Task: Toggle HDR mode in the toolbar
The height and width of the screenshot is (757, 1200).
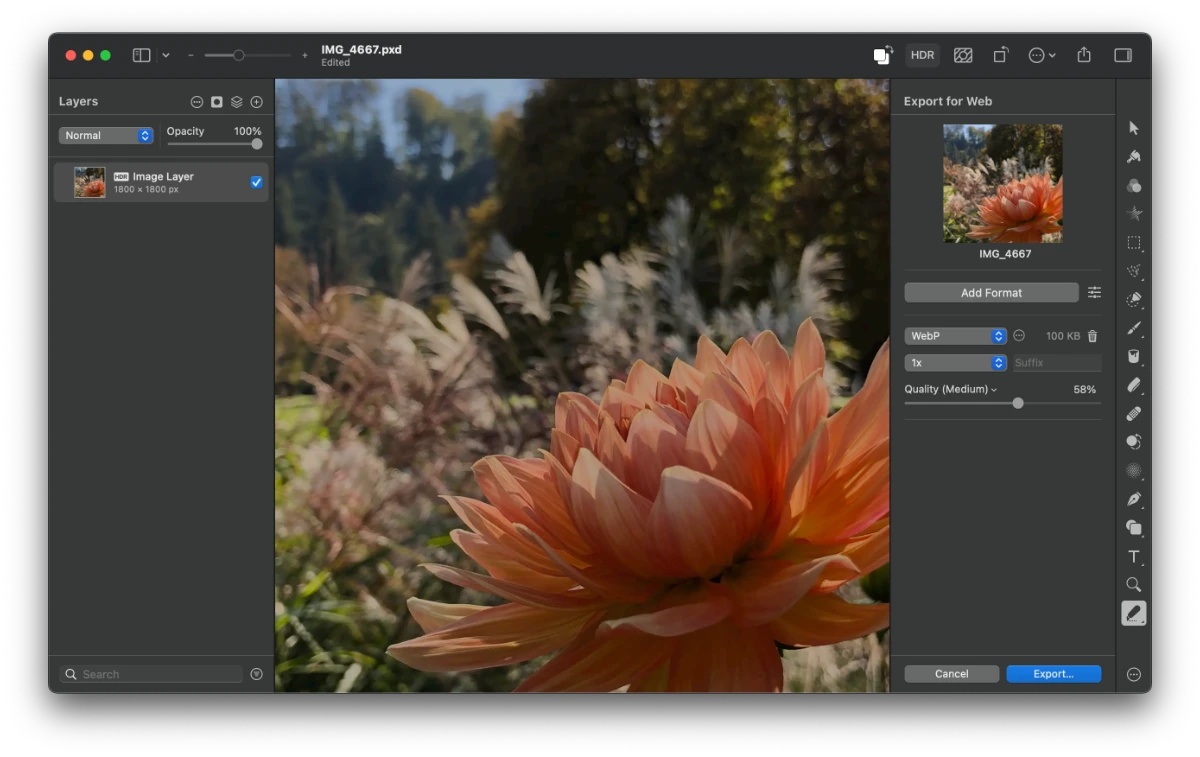Action: pyautogui.click(x=922, y=55)
